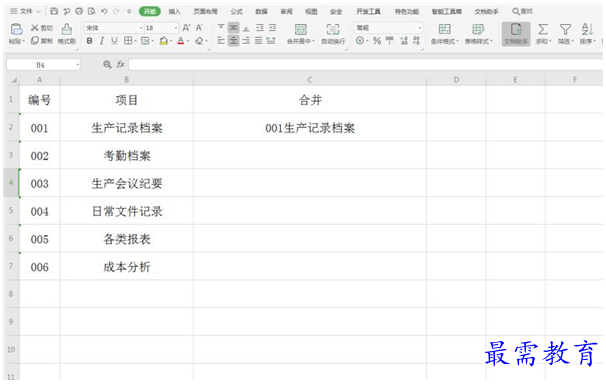Increase indent icon in alignment group
The height and width of the screenshot is (385, 606).
pos(272,27)
